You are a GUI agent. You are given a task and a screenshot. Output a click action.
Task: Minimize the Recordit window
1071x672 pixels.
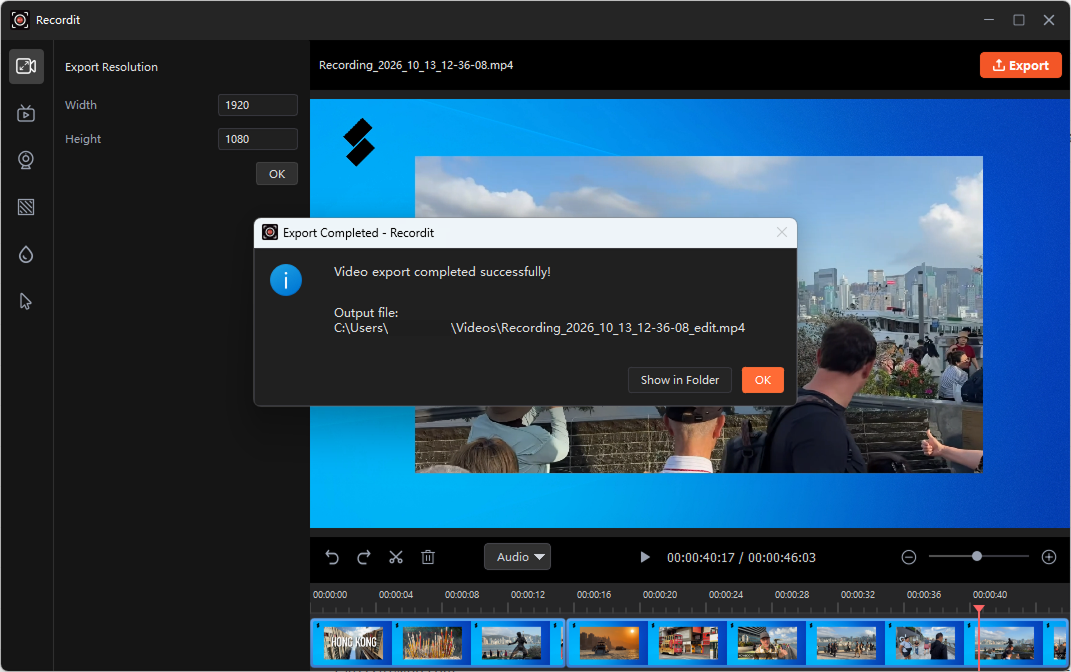point(988,20)
